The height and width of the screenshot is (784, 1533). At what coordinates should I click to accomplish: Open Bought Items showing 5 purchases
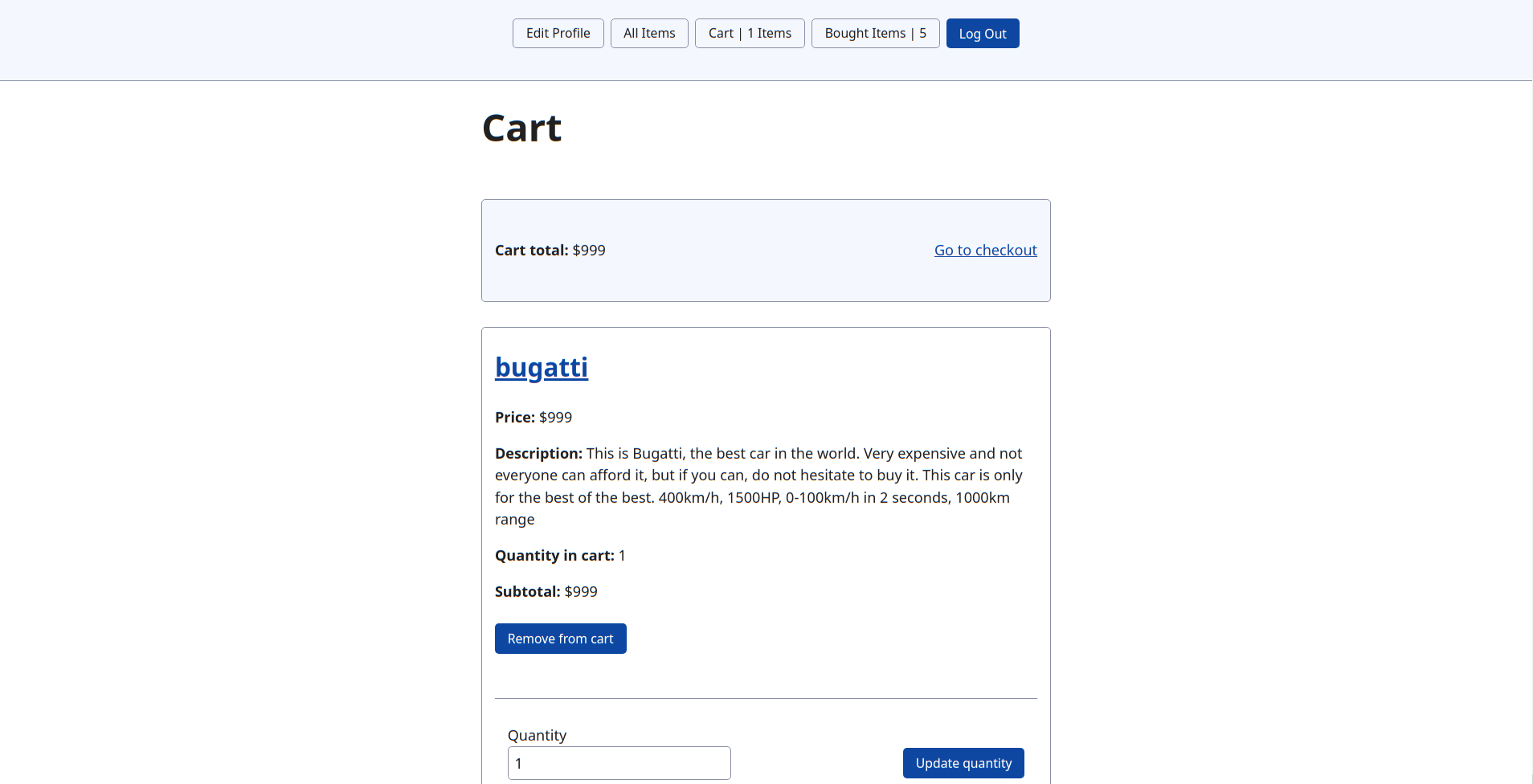tap(875, 33)
